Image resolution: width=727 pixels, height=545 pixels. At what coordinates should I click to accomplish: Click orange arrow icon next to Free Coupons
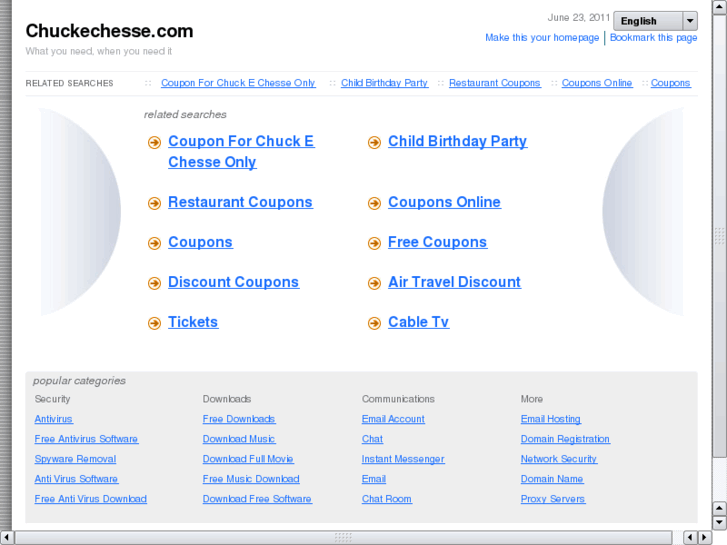point(374,243)
